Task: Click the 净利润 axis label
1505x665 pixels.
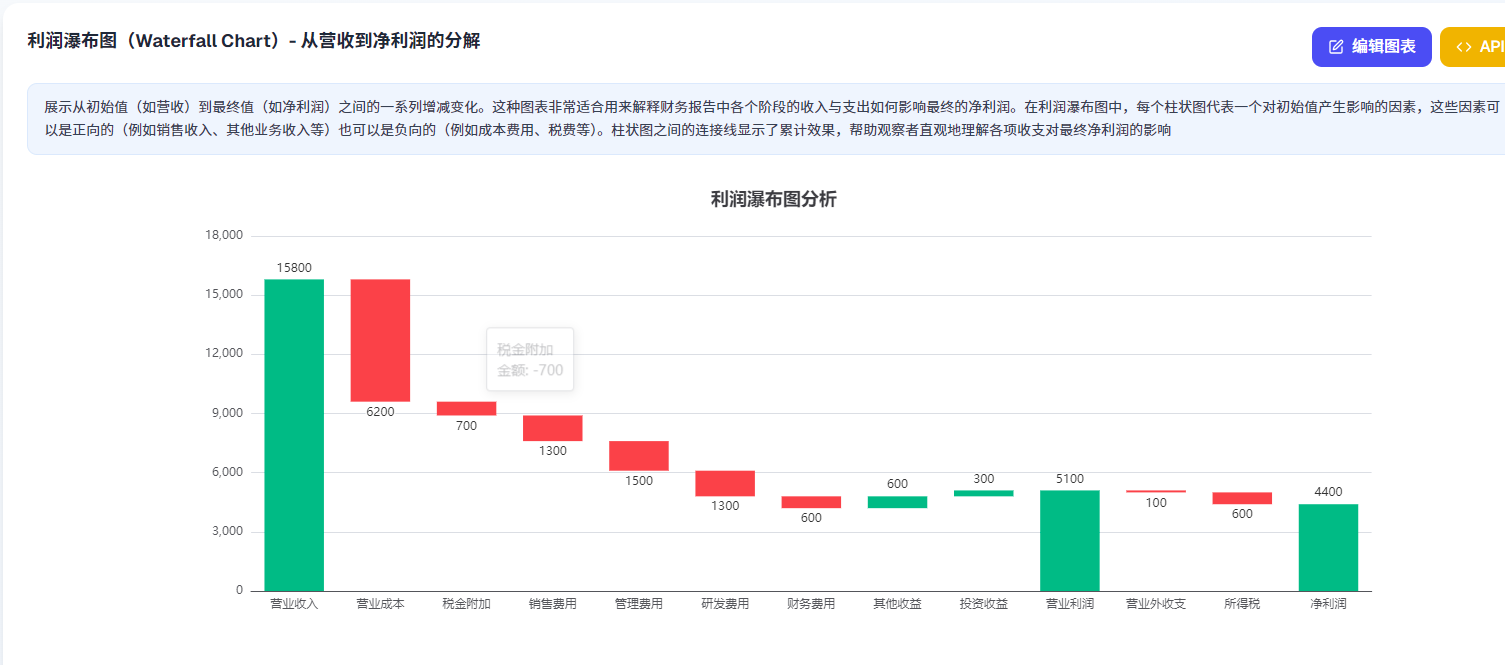Action: 1328,604
